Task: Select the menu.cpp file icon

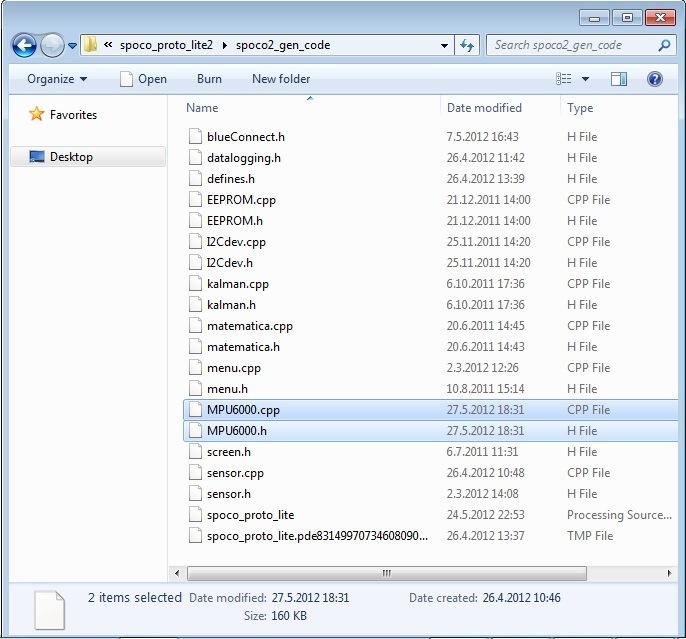Action: pyautogui.click(x=195, y=367)
